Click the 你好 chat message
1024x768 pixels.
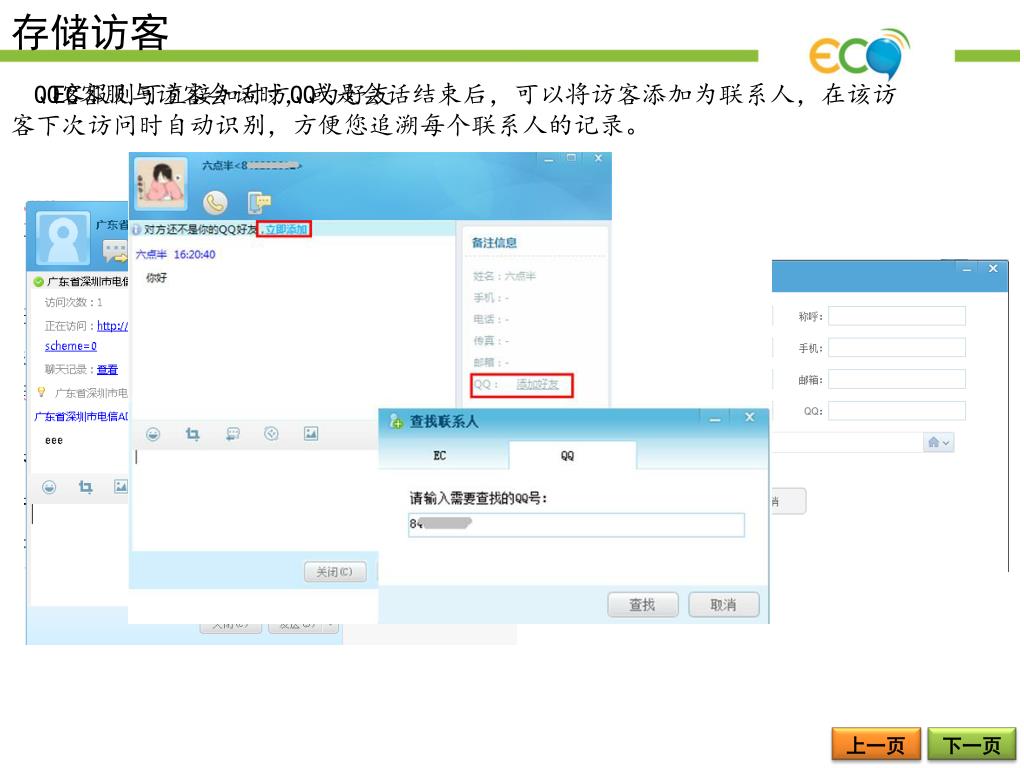tap(156, 278)
